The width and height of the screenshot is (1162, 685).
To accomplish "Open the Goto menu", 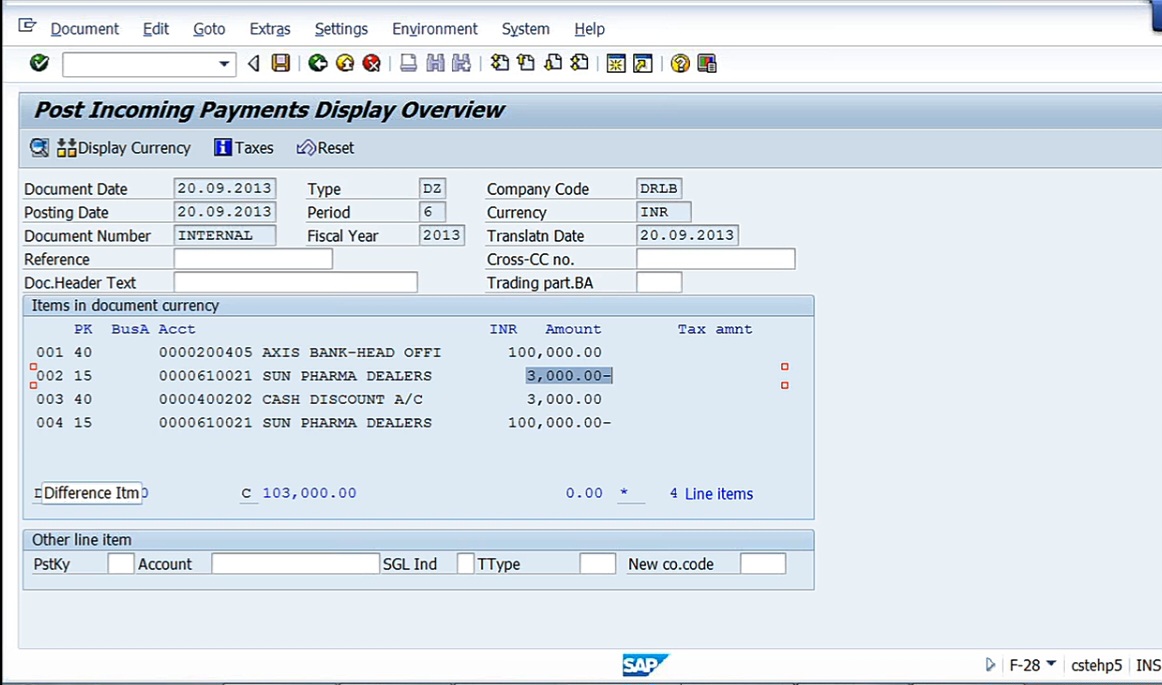I will (x=209, y=29).
